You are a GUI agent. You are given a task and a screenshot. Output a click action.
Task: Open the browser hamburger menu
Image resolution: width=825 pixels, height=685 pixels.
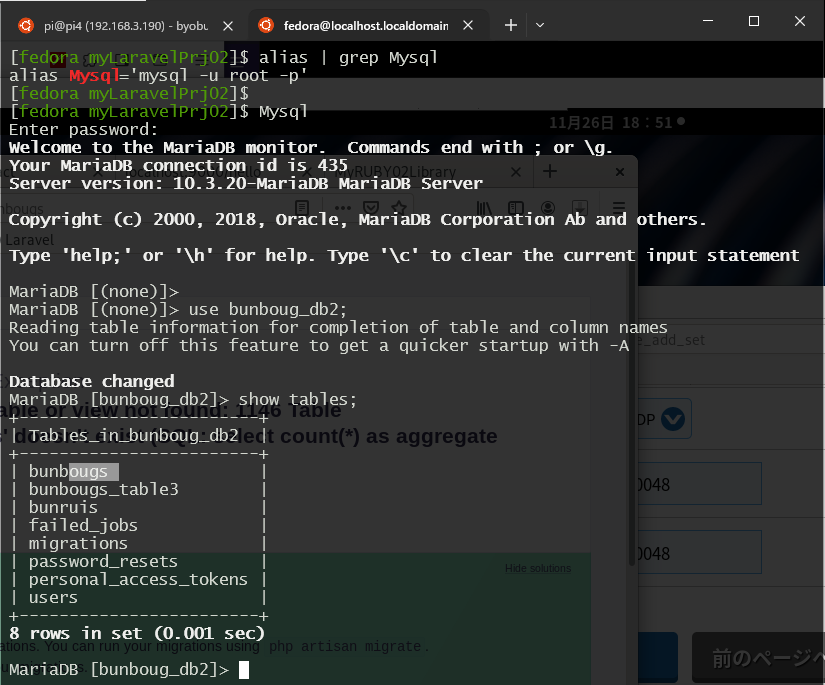[x=619, y=207]
